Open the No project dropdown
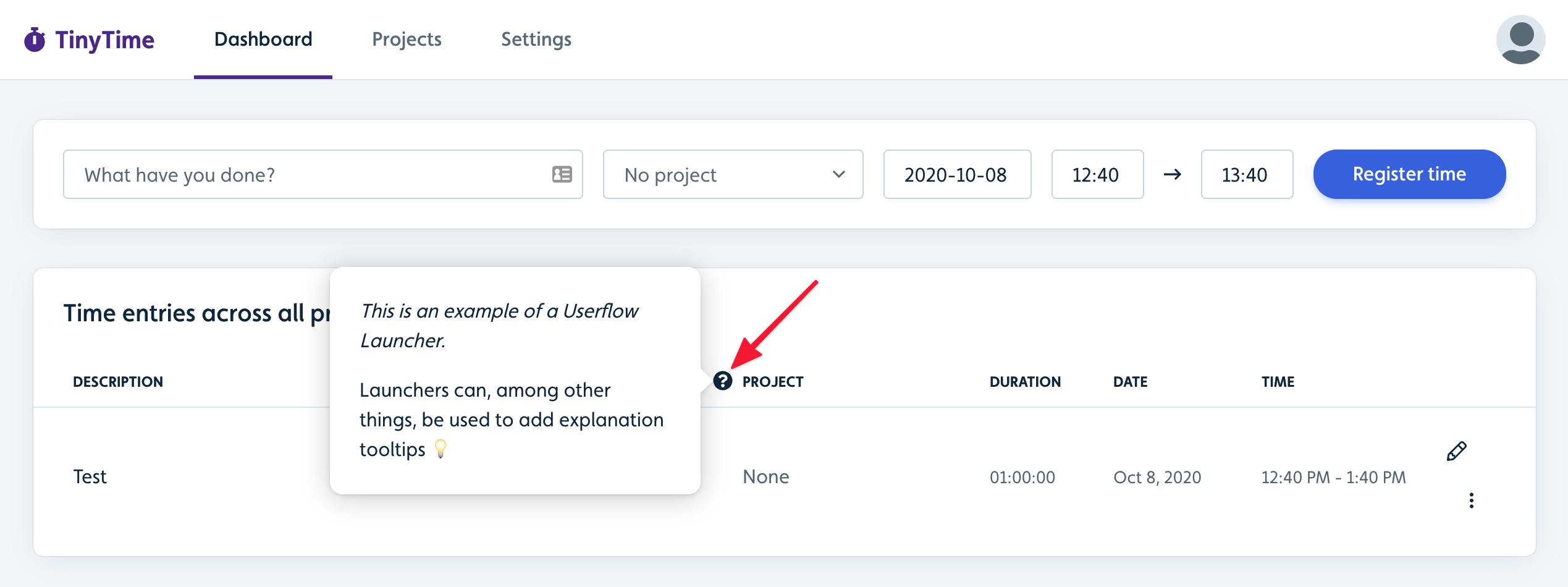 click(x=733, y=174)
